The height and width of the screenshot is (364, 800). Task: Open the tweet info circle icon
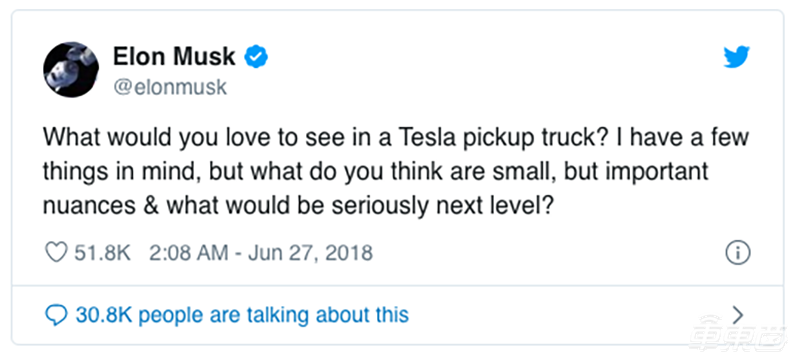(737, 253)
